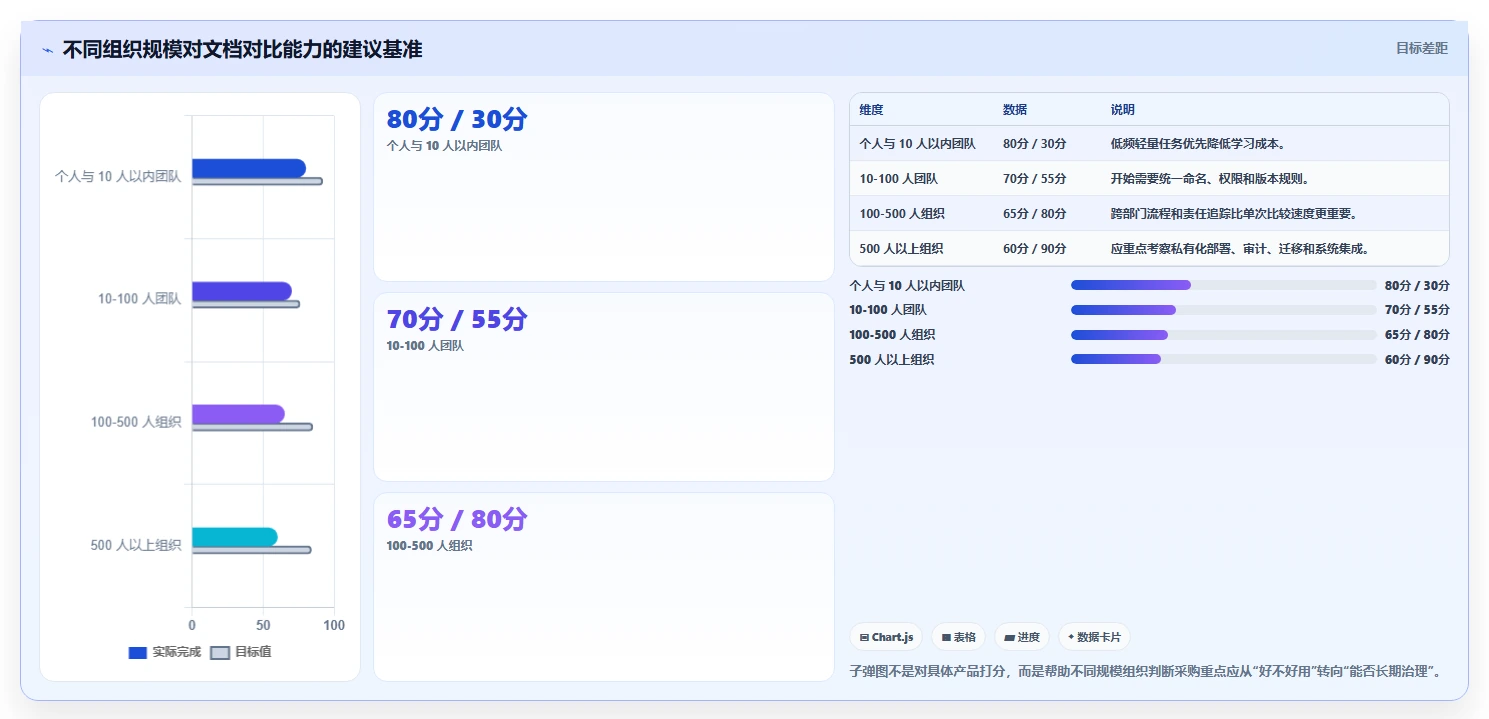The image size is (1489, 719).
Task: Click 60分 / 90分 in the table
Action: pyautogui.click(x=1035, y=249)
